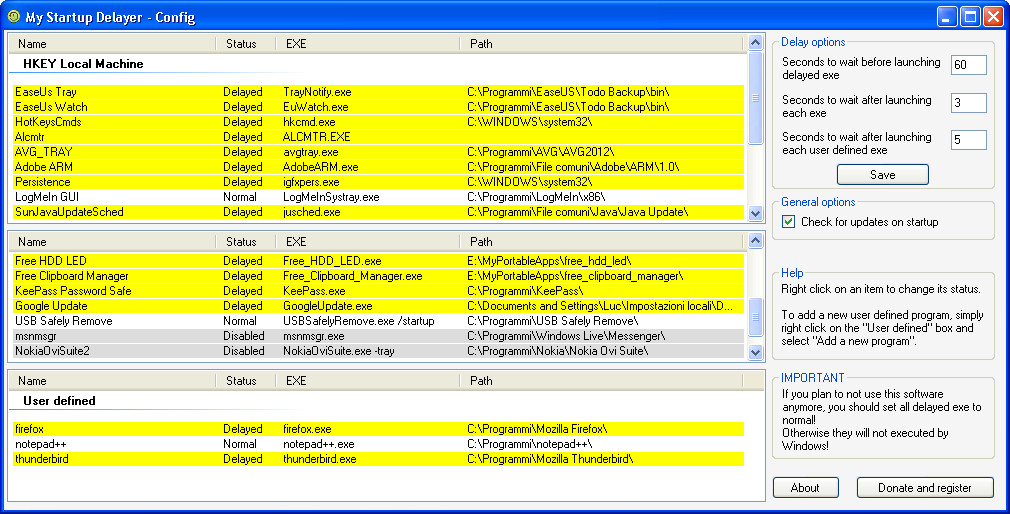Close the My Startup Delayer window
This screenshot has height=514, width=1010.
coord(993,16)
